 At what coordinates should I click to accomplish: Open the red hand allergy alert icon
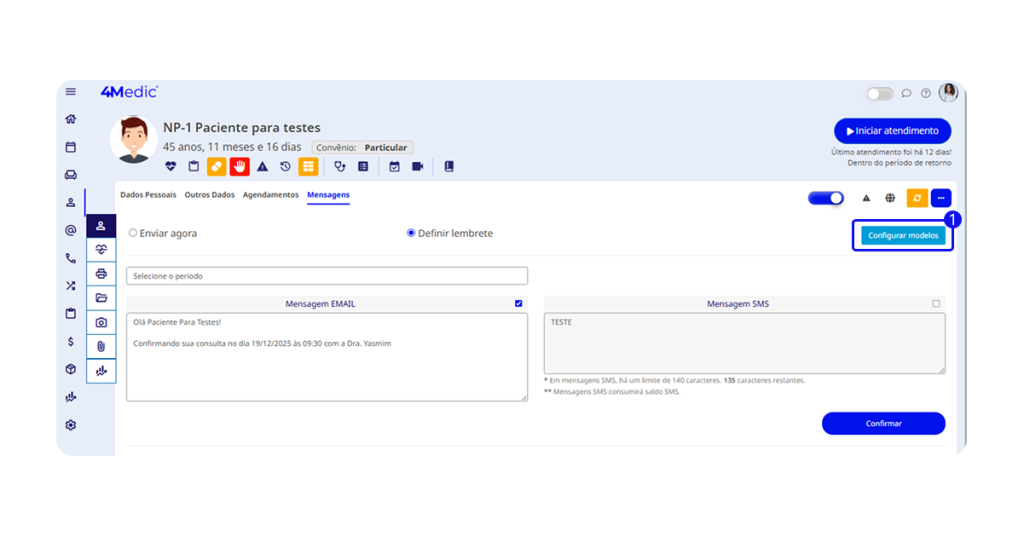(x=239, y=167)
